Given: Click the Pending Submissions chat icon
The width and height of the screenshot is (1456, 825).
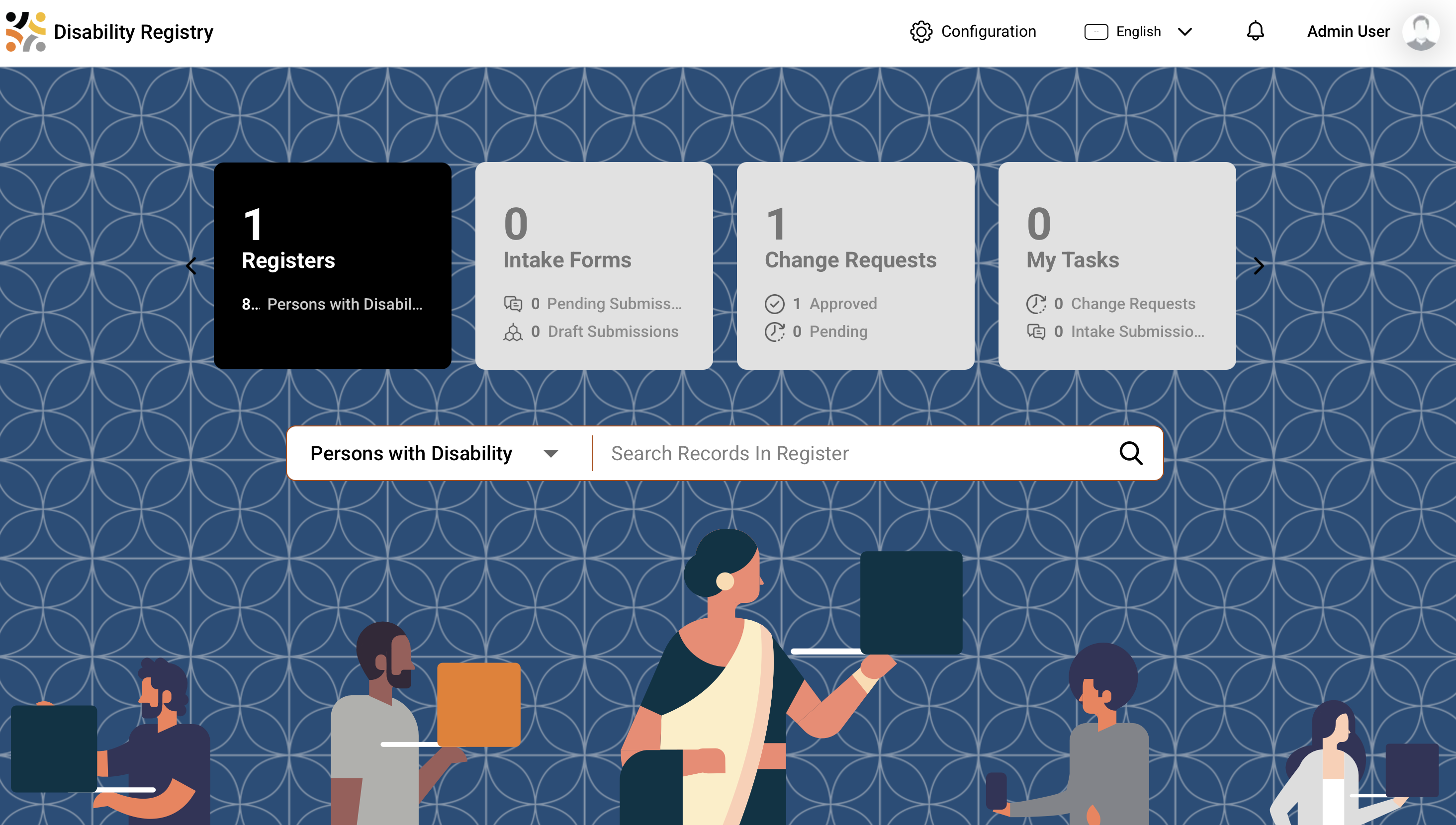Looking at the screenshot, I should [513, 304].
